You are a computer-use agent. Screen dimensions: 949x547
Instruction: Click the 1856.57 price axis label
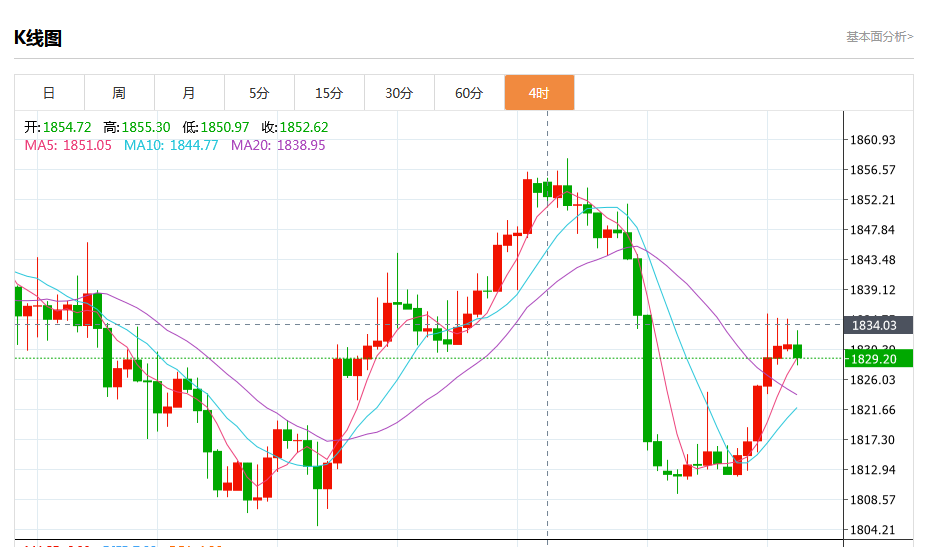click(872, 170)
